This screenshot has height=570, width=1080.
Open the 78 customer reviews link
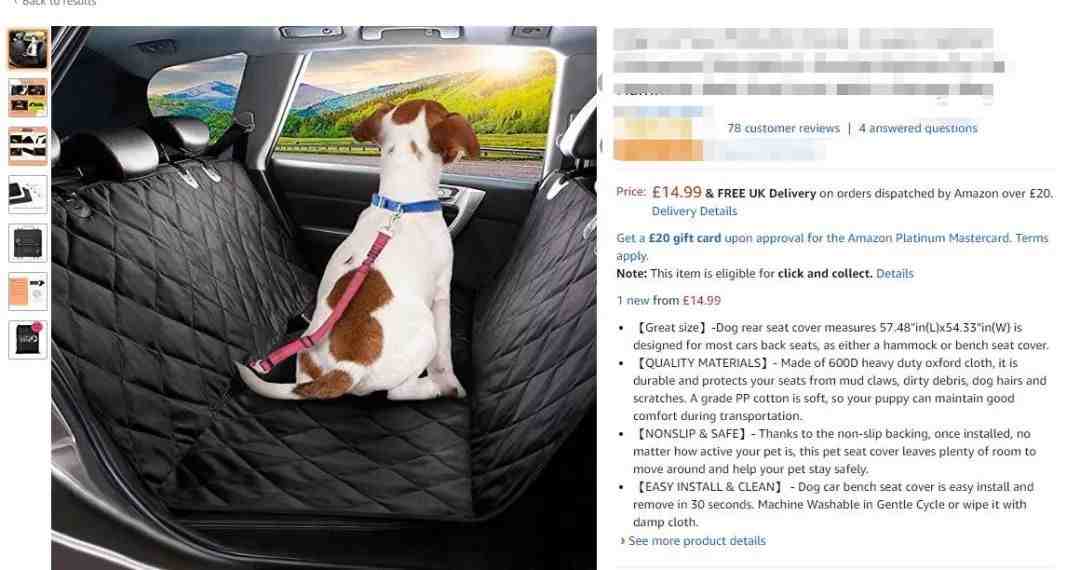[783, 128]
